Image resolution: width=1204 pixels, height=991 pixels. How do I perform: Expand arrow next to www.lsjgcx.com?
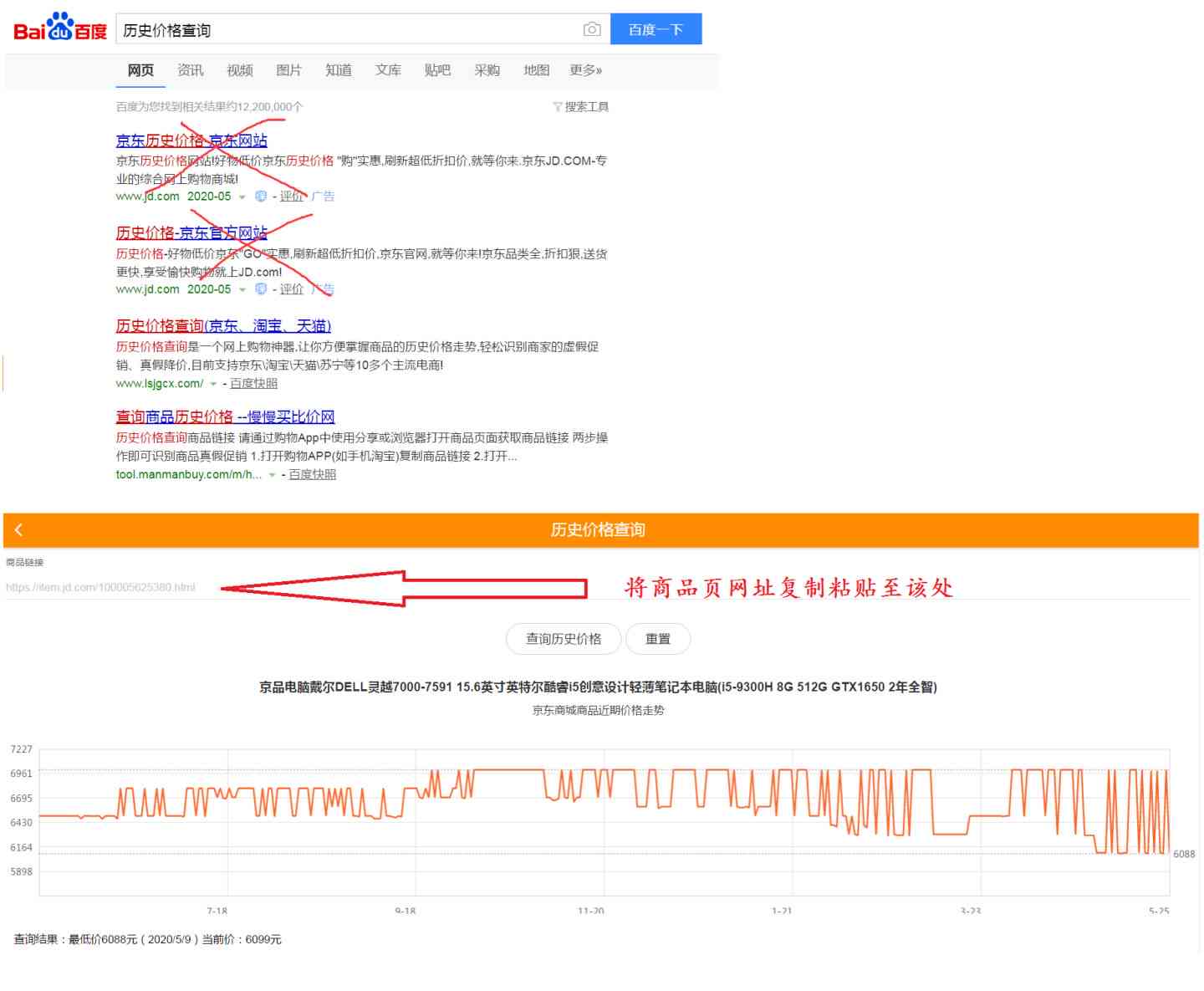point(213,384)
